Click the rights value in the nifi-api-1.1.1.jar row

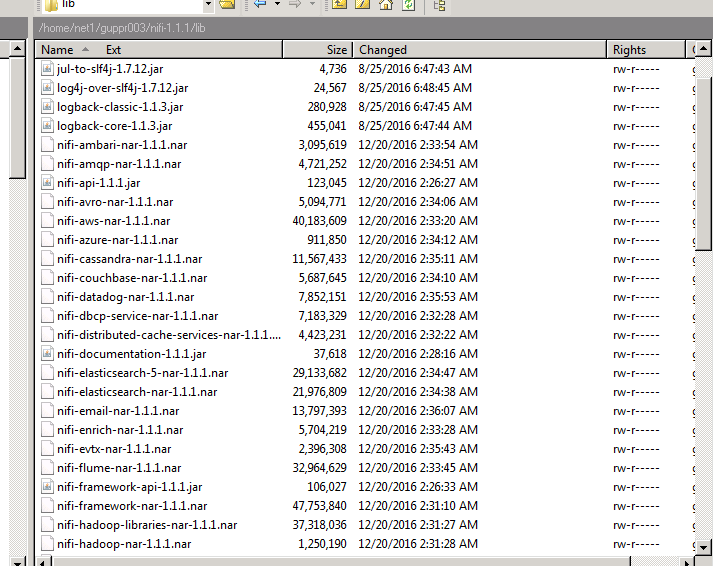click(636, 184)
